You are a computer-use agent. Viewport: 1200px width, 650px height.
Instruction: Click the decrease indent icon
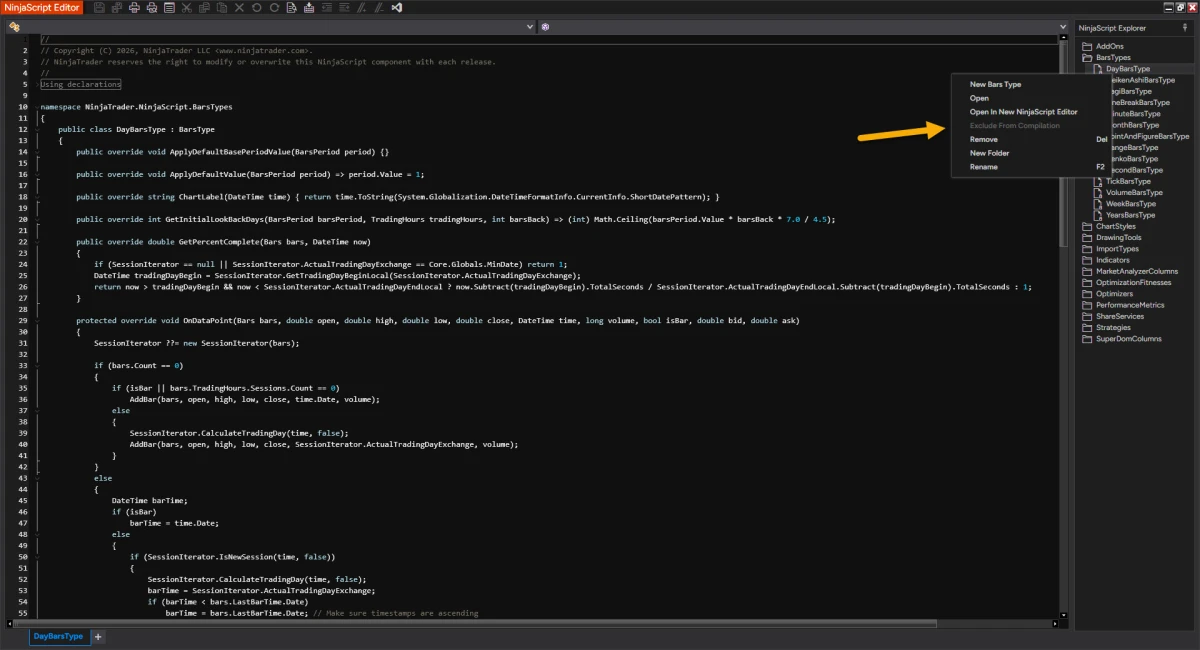327,7
